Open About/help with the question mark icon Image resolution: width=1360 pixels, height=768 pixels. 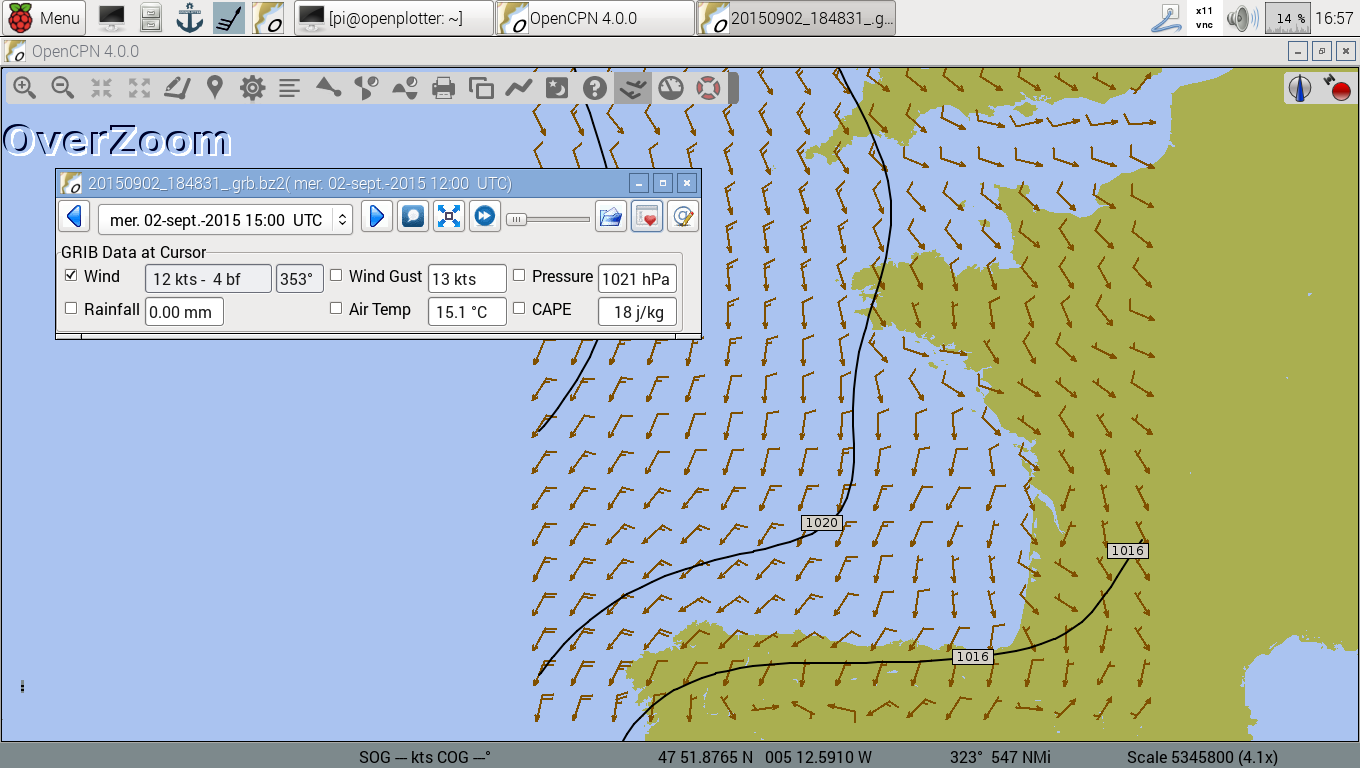point(594,88)
